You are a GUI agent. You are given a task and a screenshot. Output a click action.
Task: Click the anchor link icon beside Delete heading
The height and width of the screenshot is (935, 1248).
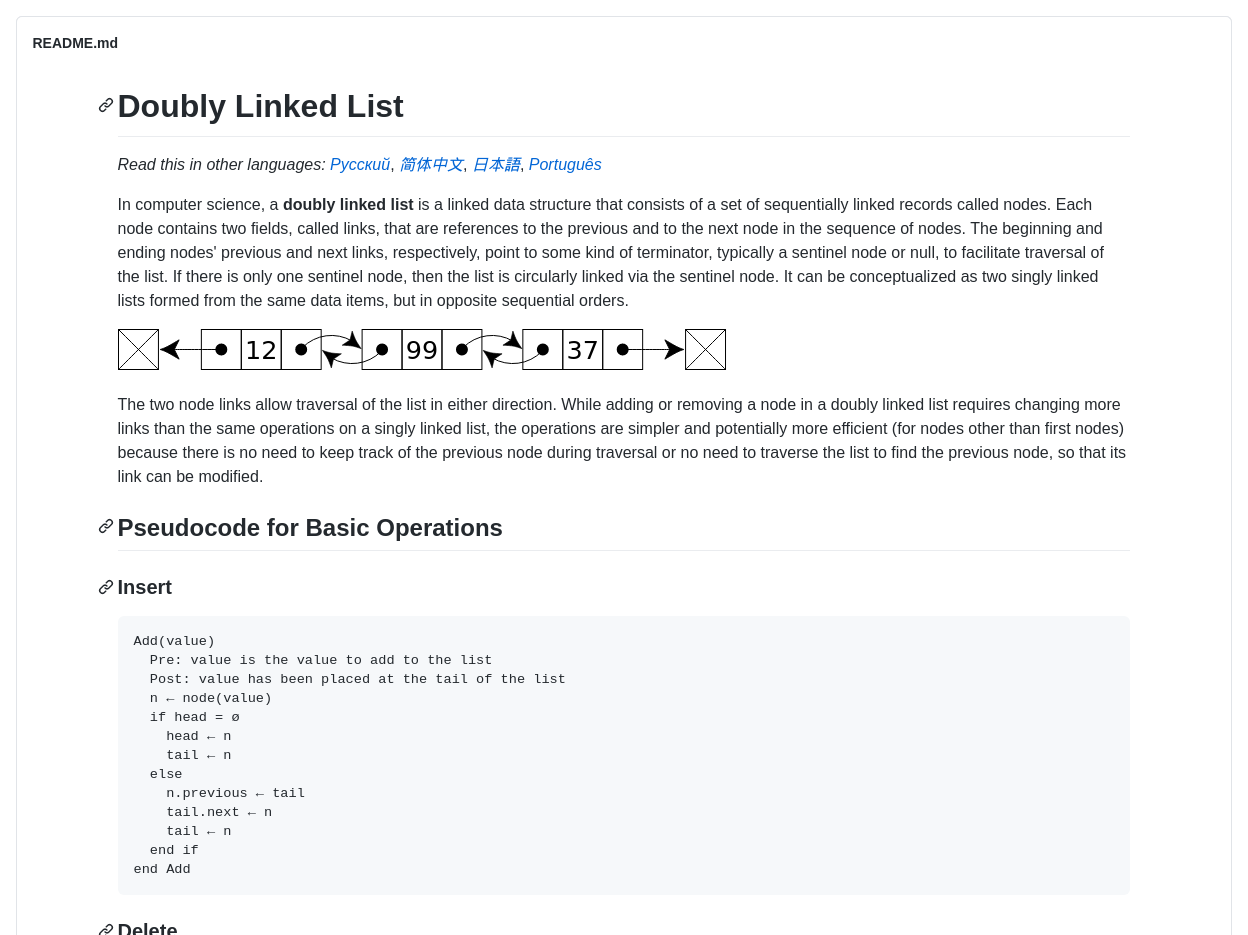click(106, 929)
